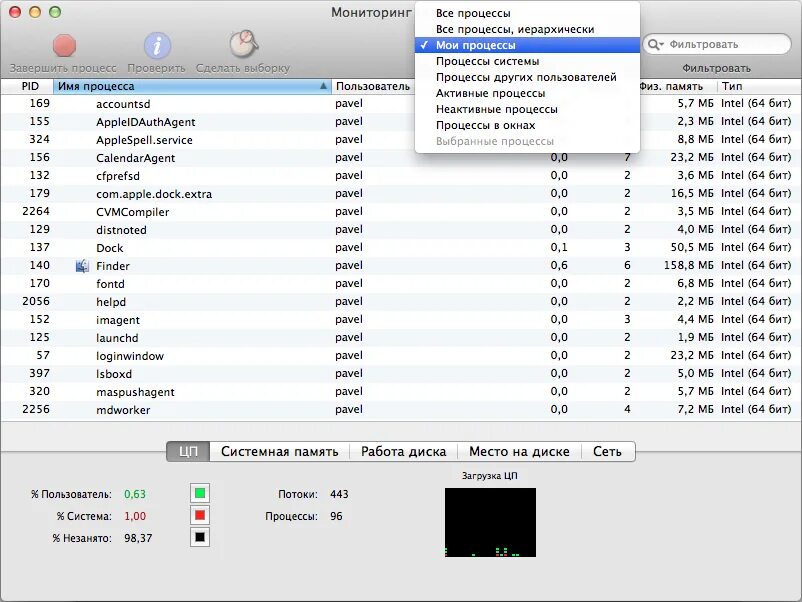The height and width of the screenshot is (602, 802).
Task: Click the 96 processes count
Action: coord(336,516)
